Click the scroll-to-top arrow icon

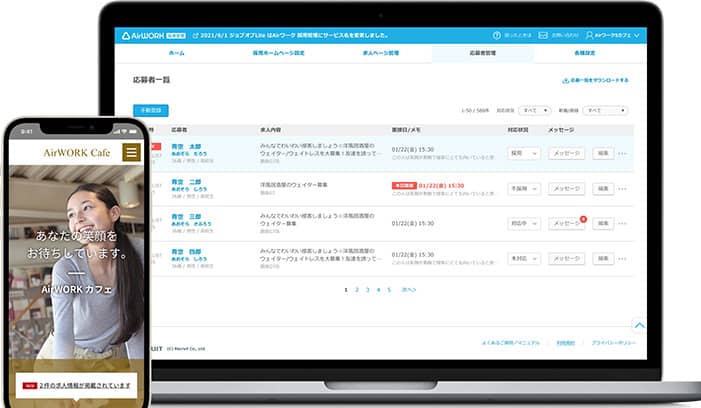point(639,324)
